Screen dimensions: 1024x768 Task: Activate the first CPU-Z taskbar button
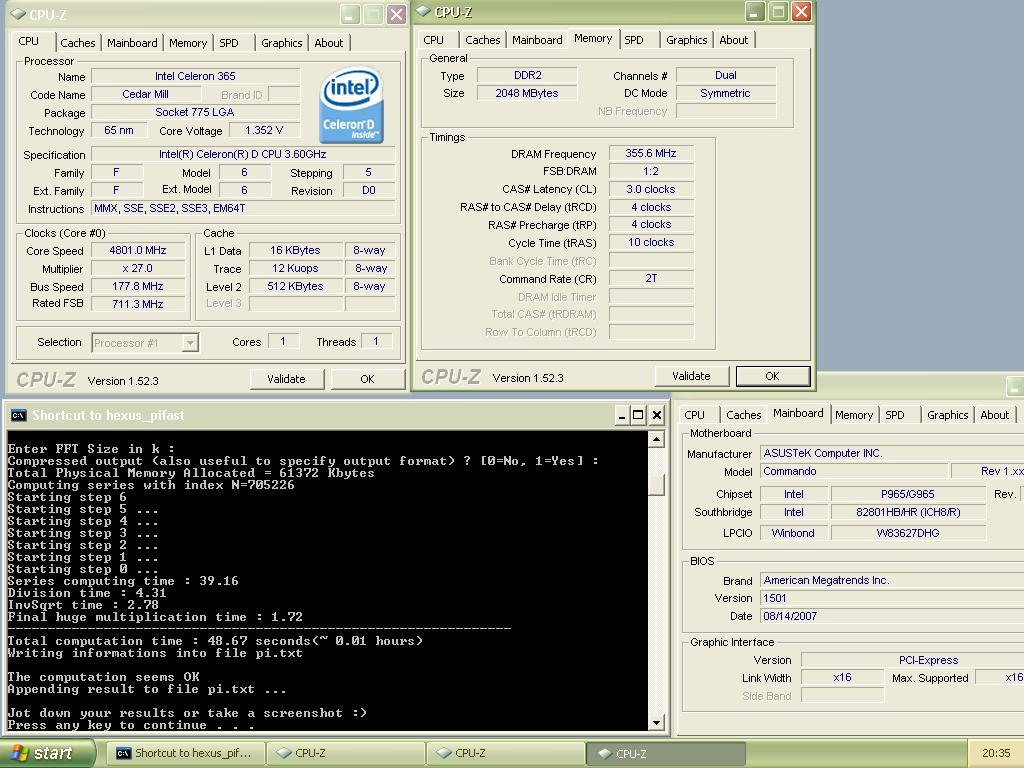coord(346,753)
